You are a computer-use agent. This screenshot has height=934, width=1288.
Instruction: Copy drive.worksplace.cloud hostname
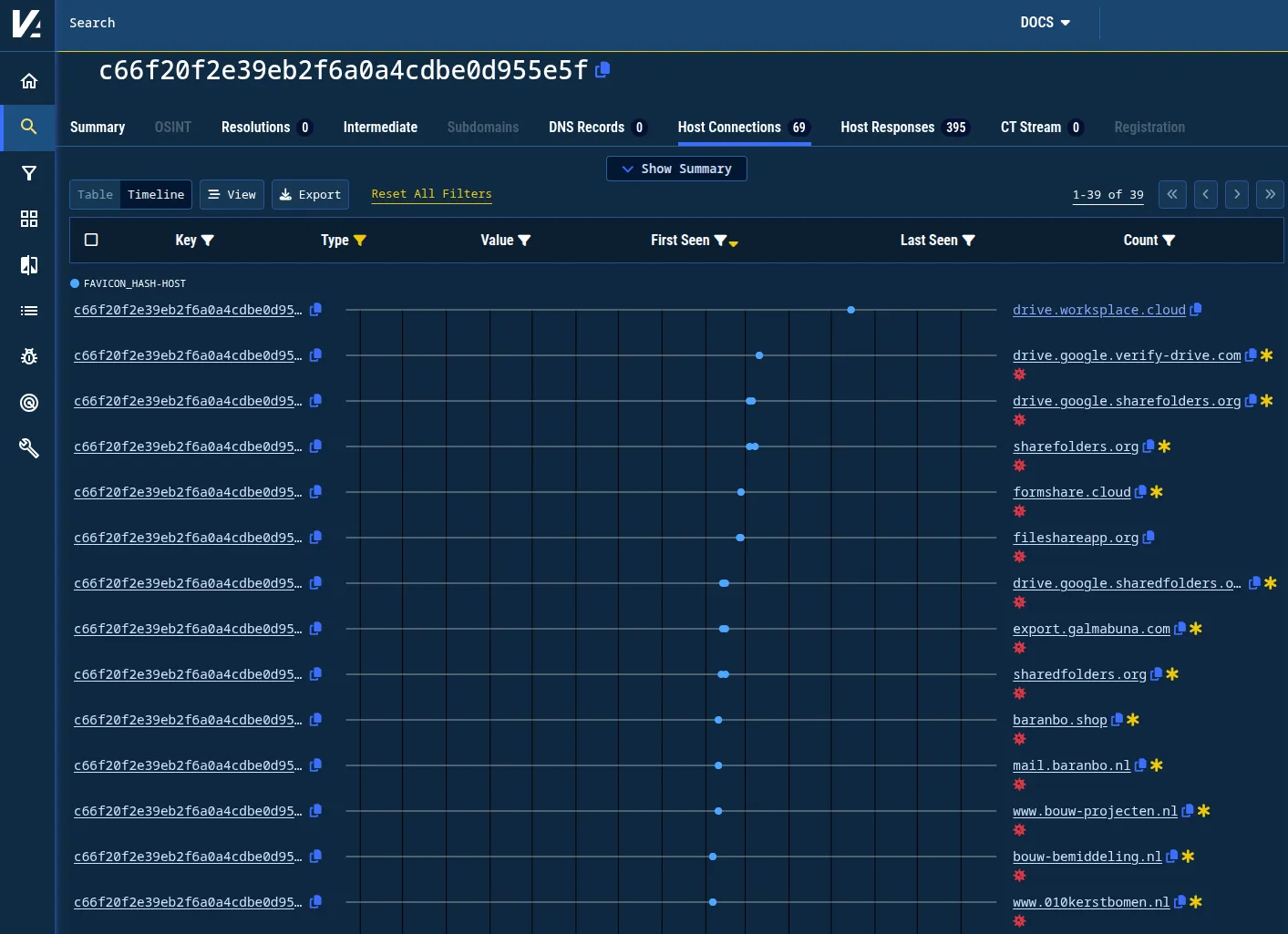(x=1196, y=310)
